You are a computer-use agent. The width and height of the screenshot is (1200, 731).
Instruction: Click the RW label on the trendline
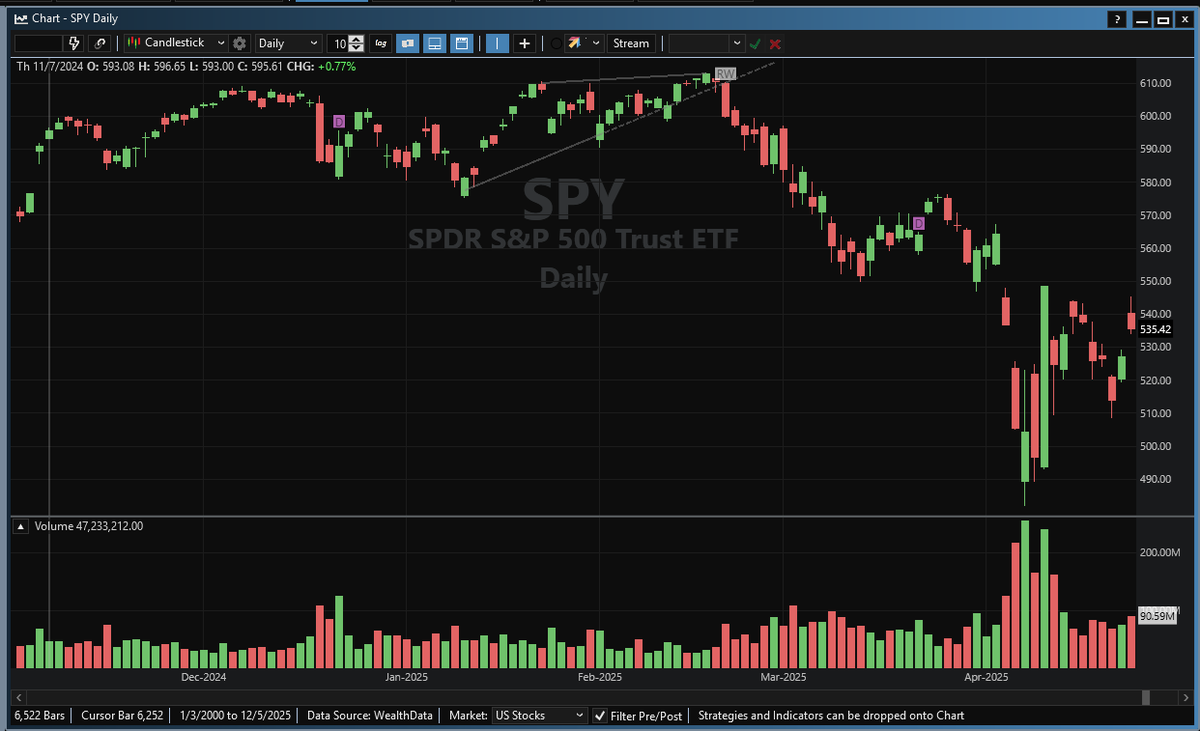click(726, 74)
